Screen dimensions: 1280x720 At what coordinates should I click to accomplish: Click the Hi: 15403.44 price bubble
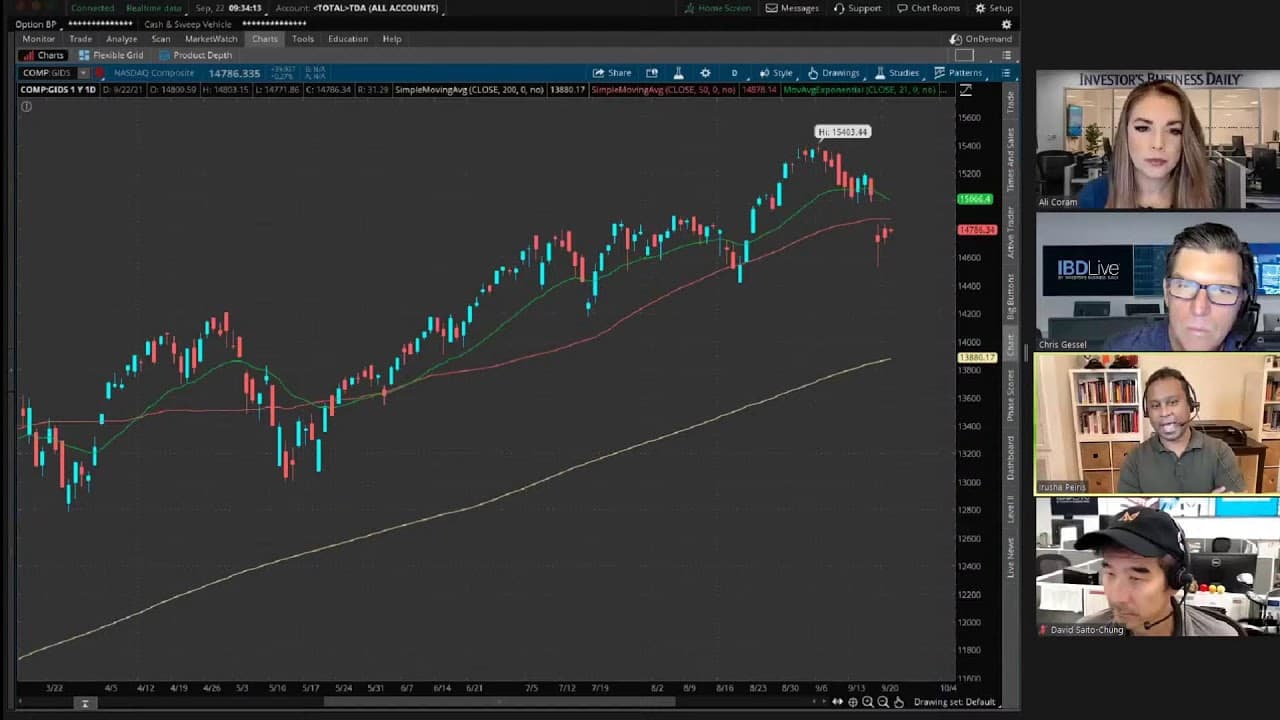pyautogui.click(x=843, y=132)
